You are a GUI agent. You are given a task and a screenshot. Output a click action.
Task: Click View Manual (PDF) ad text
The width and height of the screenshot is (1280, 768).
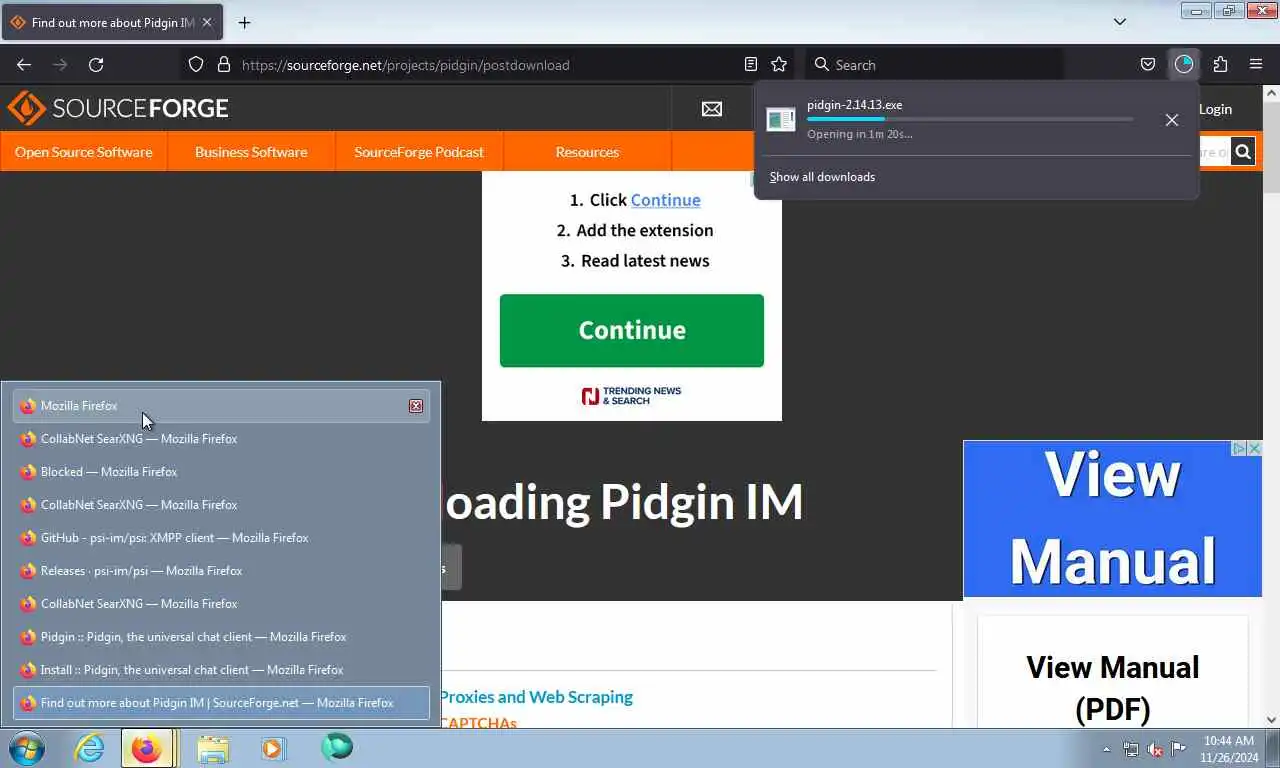[1112, 688]
